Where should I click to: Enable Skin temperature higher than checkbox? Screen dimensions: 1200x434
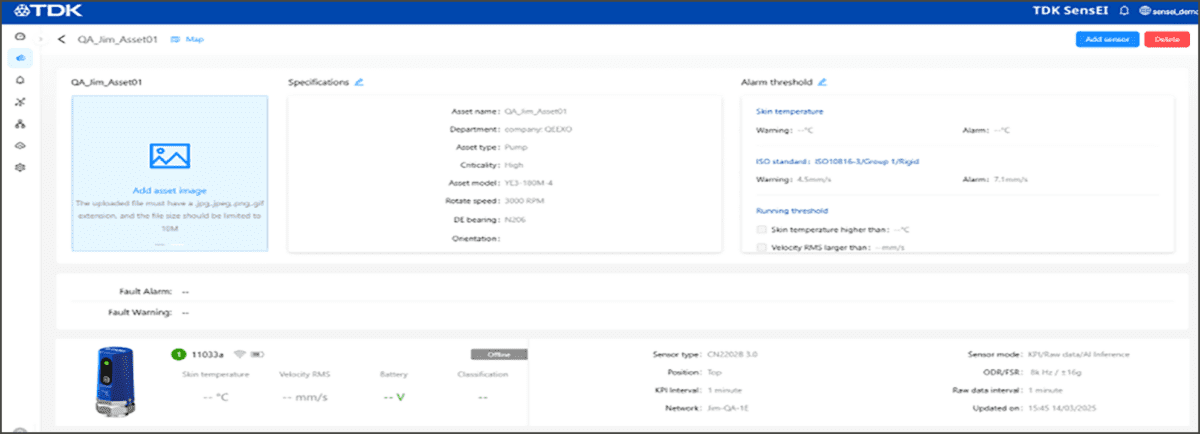click(x=761, y=229)
